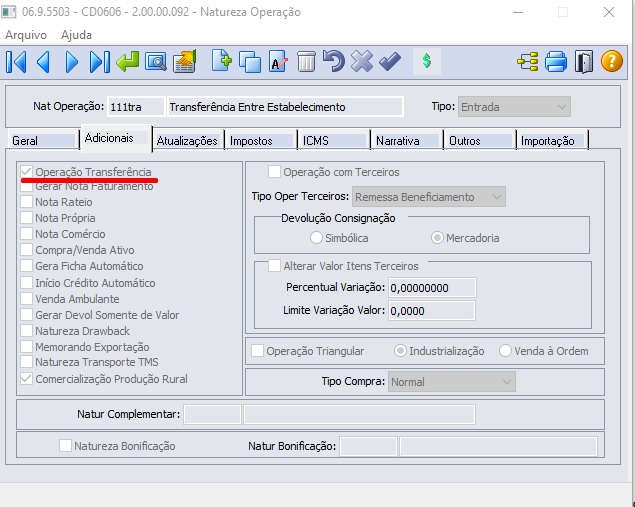Delete record using trash can icon
Screen dimensions: 635x507
click(306, 62)
